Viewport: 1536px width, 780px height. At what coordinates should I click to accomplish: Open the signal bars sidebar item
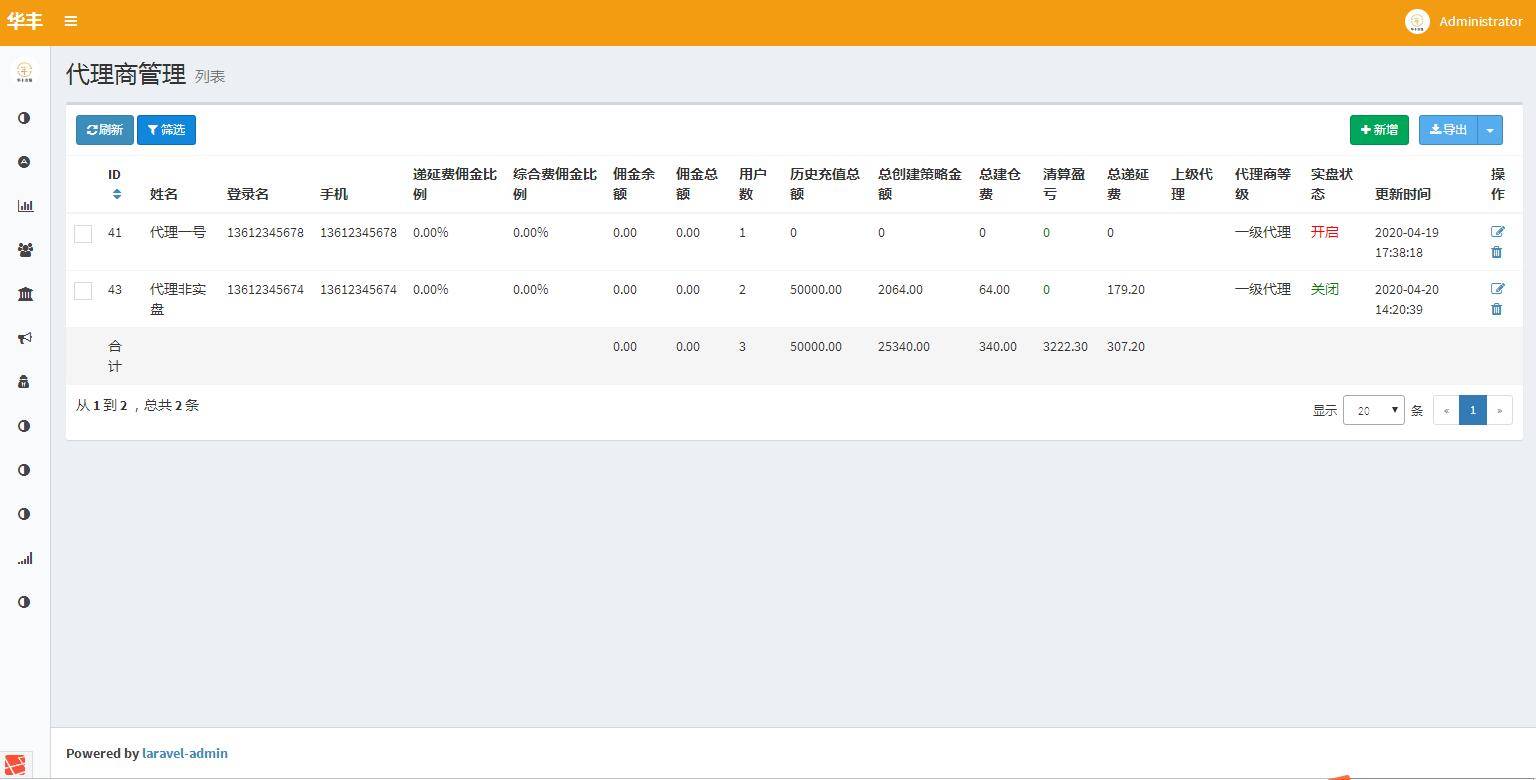coord(25,558)
